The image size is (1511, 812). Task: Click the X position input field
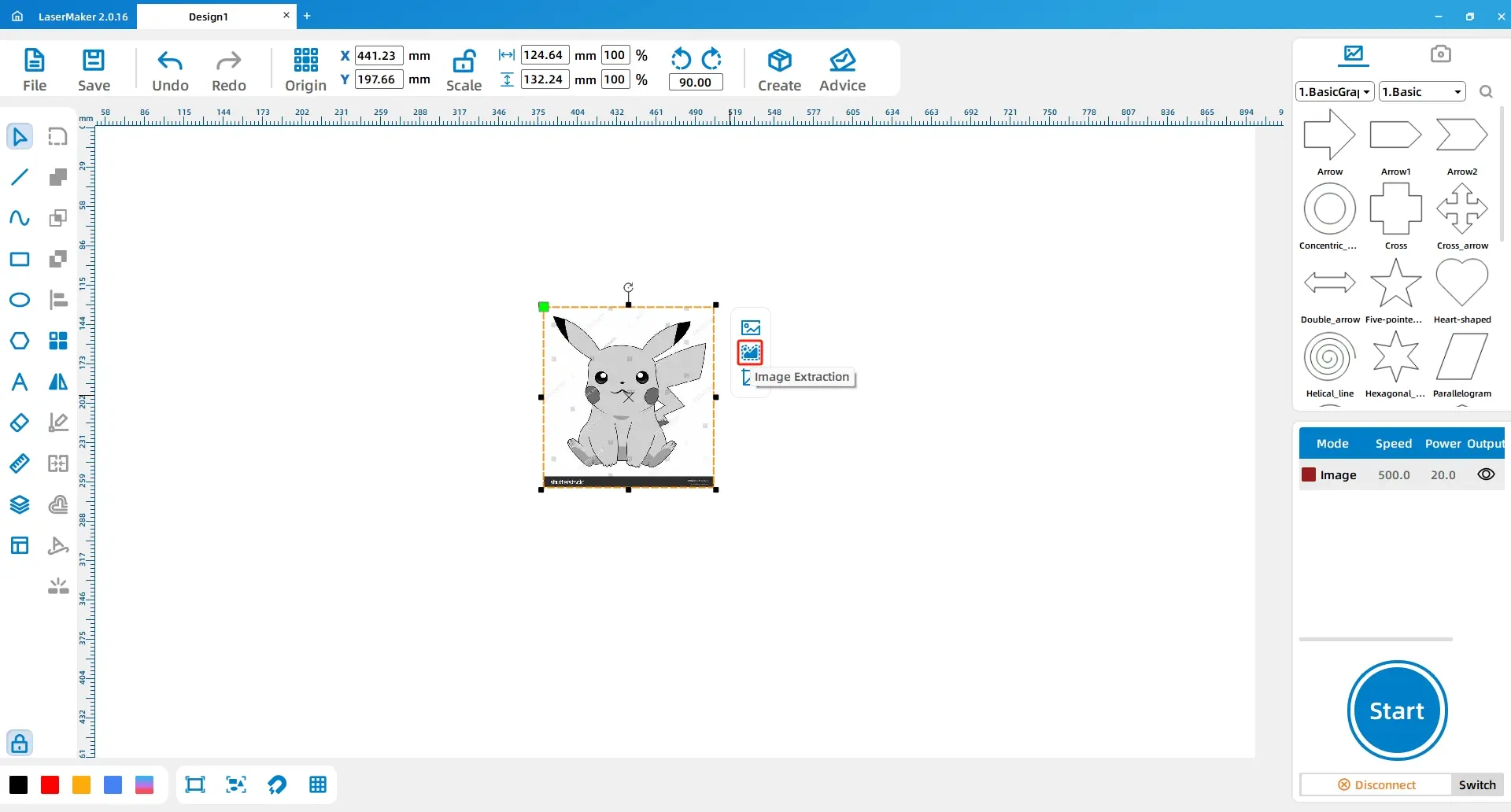[x=379, y=56]
